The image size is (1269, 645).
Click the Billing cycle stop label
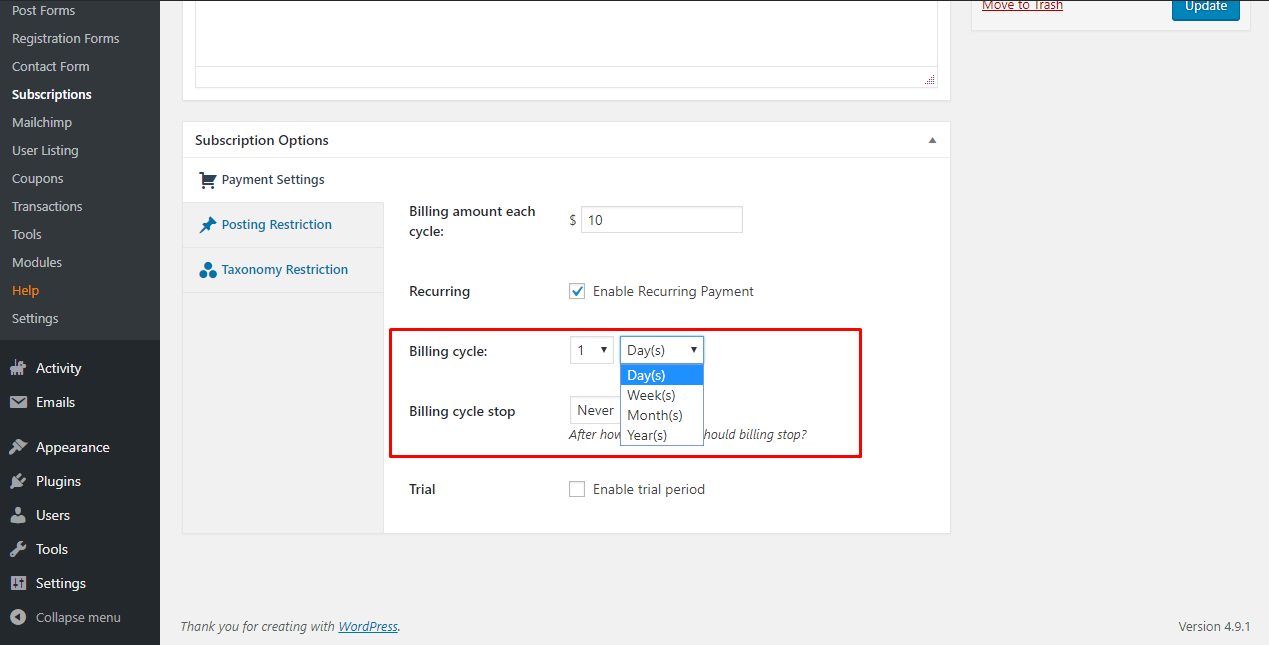click(462, 411)
